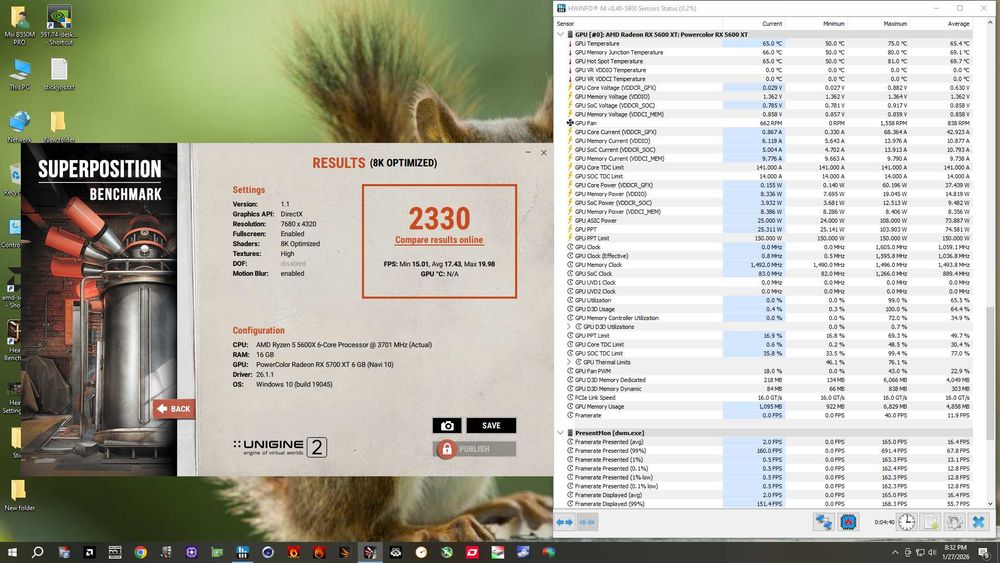Image resolution: width=1000 pixels, height=563 pixels.
Task: Show hidden tray icons chevron
Action: [x=895, y=552]
